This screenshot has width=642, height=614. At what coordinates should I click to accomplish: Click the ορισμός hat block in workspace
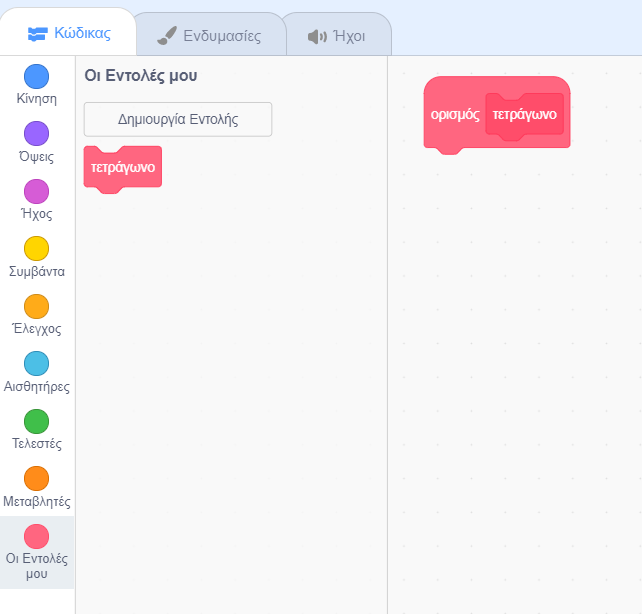454,115
